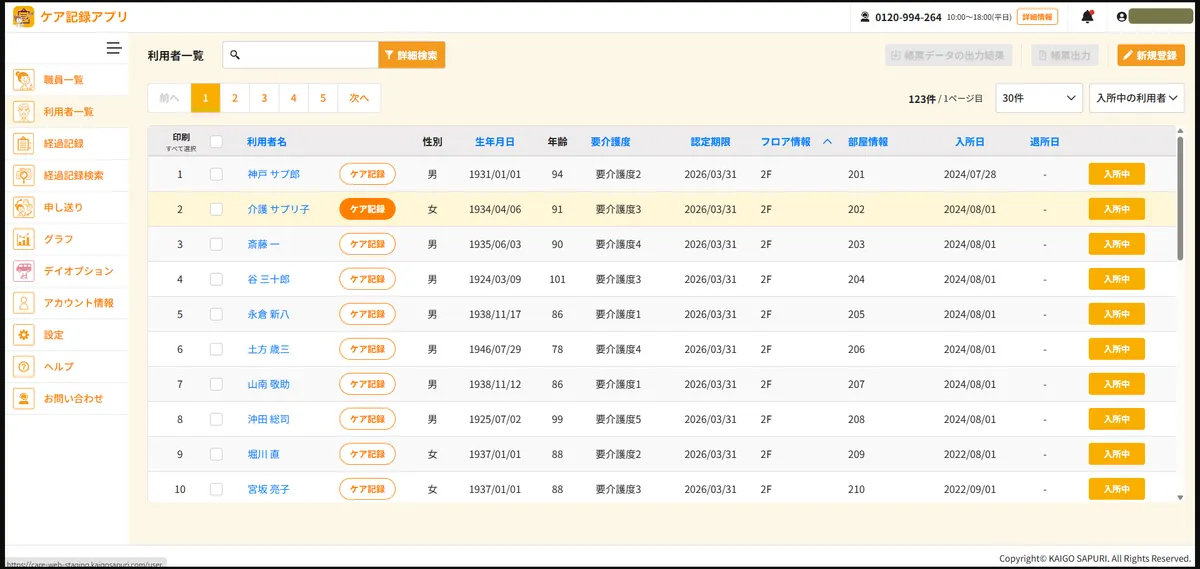Click the user account avatar icon
1200x569 pixels.
(x=1121, y=17)
